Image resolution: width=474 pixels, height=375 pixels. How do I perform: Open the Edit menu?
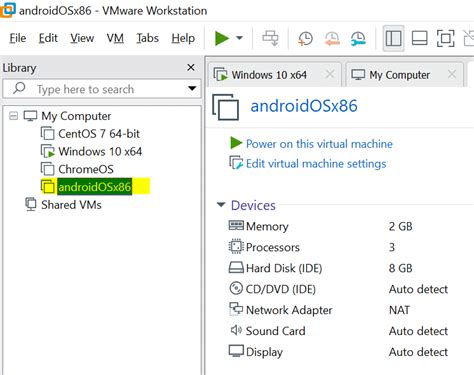click(x=48, y=38)
